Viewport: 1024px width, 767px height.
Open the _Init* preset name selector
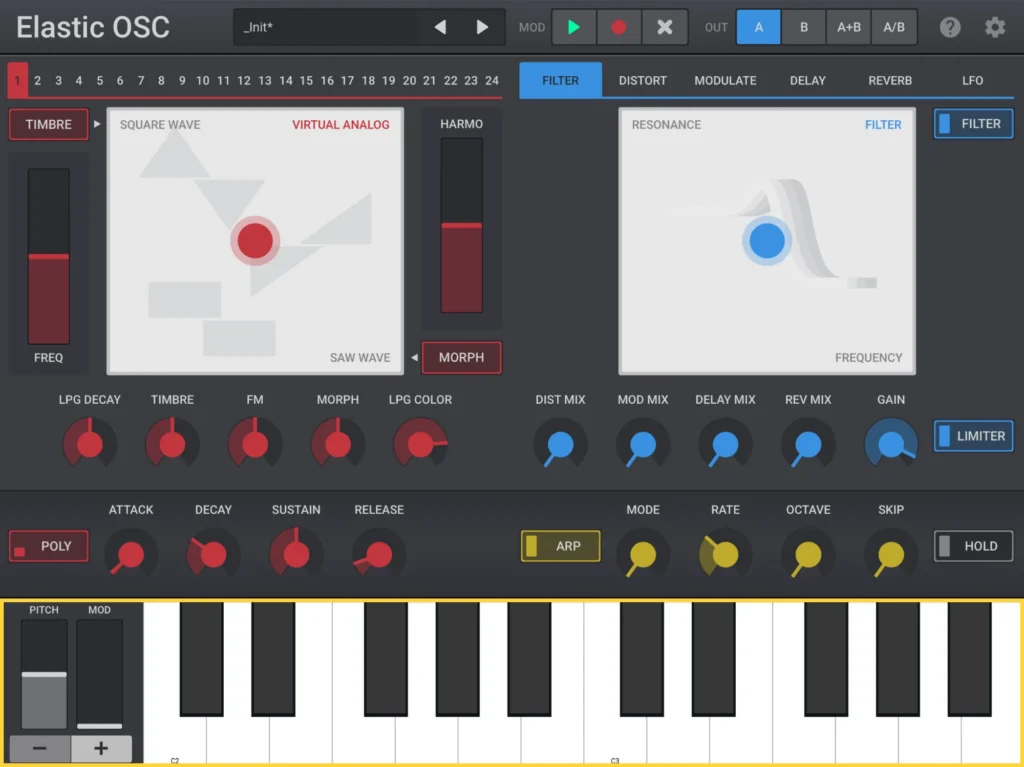point(327,27)
